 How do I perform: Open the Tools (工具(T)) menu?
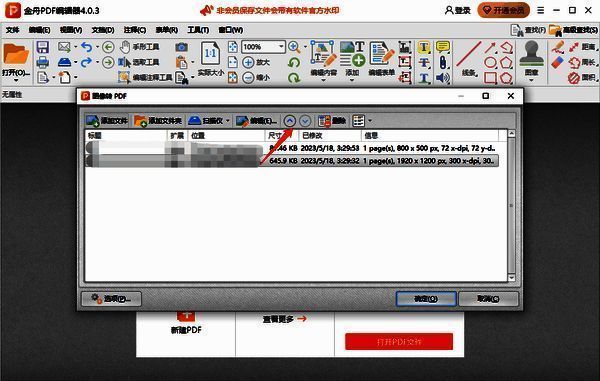(x=198, y=30)
